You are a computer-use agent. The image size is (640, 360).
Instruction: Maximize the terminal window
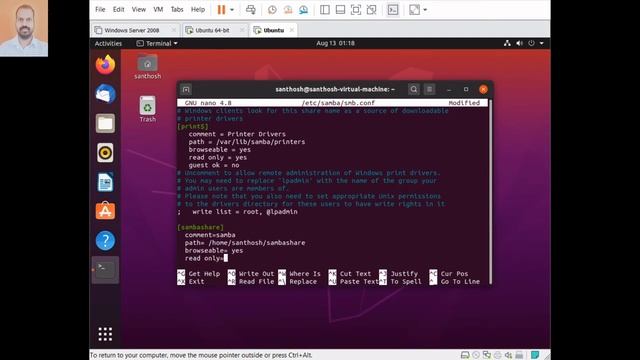466,89
